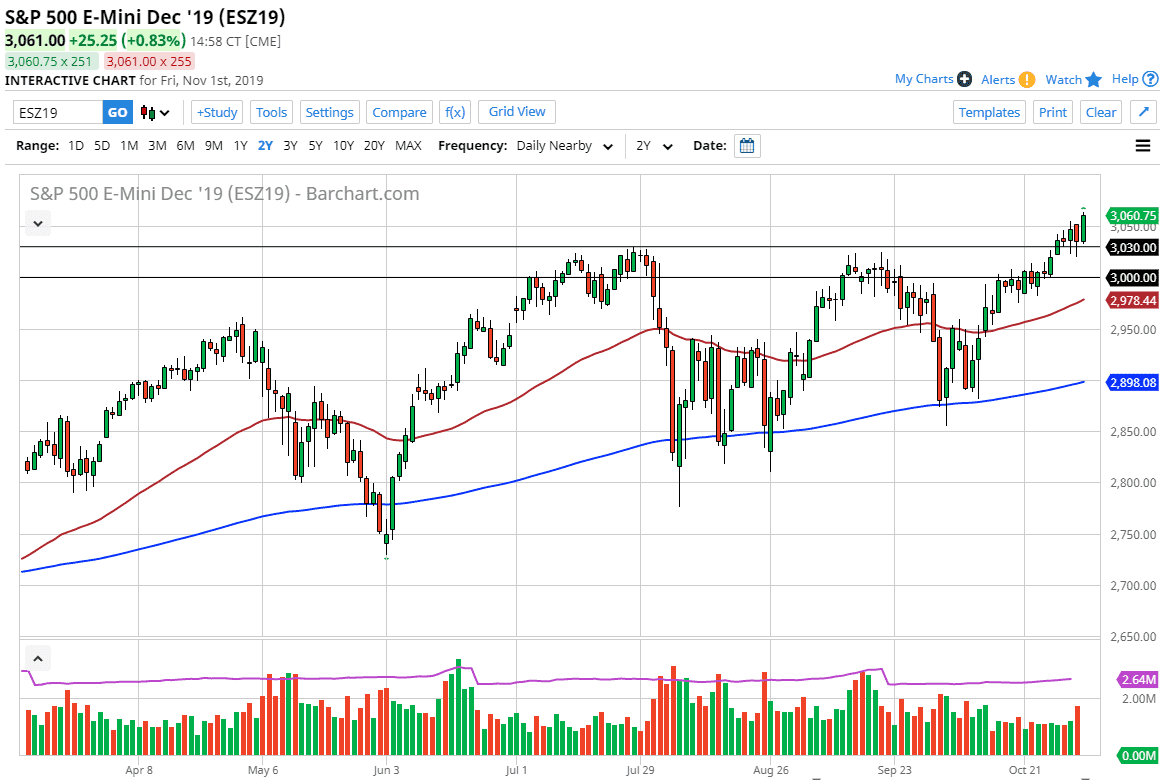The height and width of the screenshot is (780, 1167).
Task: Open the Templates panel
Action: [989, 112]
